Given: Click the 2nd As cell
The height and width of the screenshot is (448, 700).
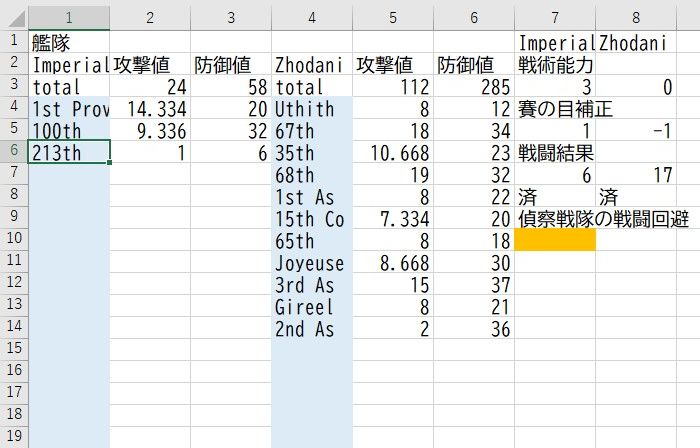Looking at the screenshot, I should pos(312,328).
